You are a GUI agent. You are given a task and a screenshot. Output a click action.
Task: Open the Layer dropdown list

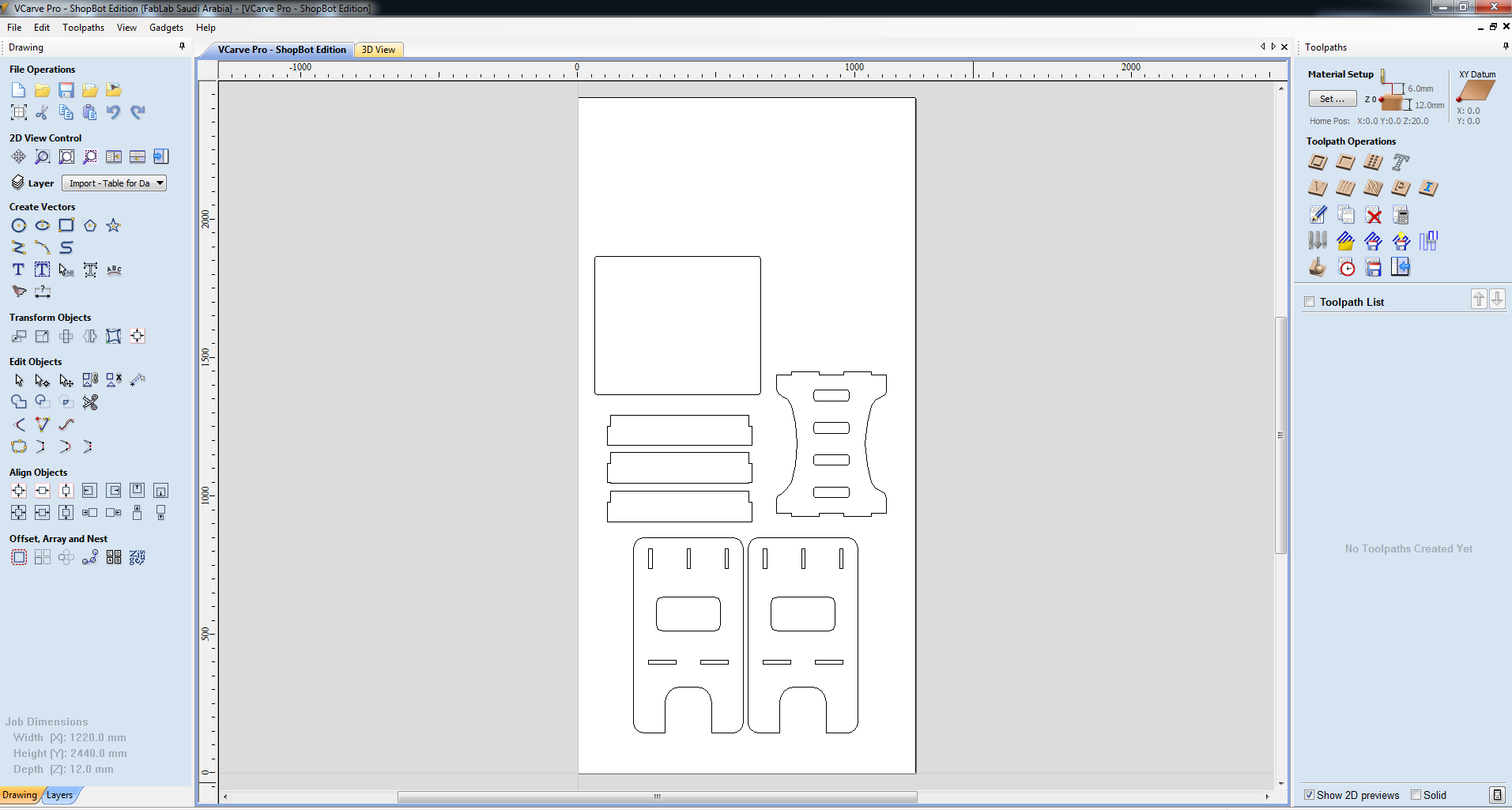tap(114, 183)
